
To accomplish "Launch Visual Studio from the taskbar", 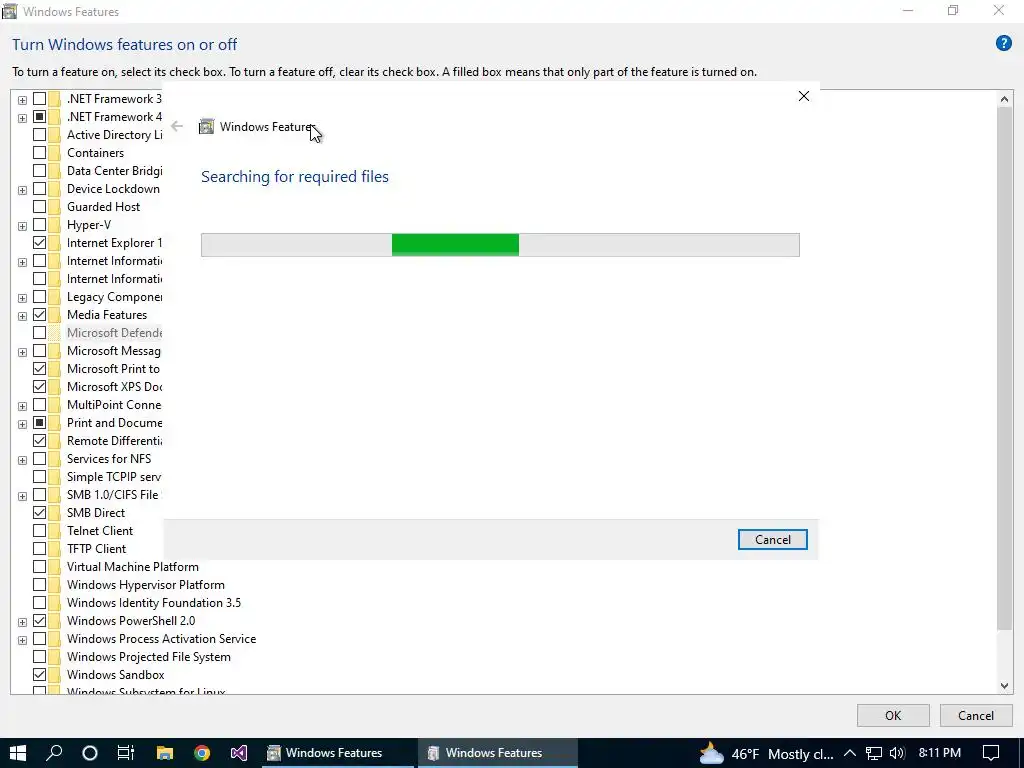I will point(238,753).
